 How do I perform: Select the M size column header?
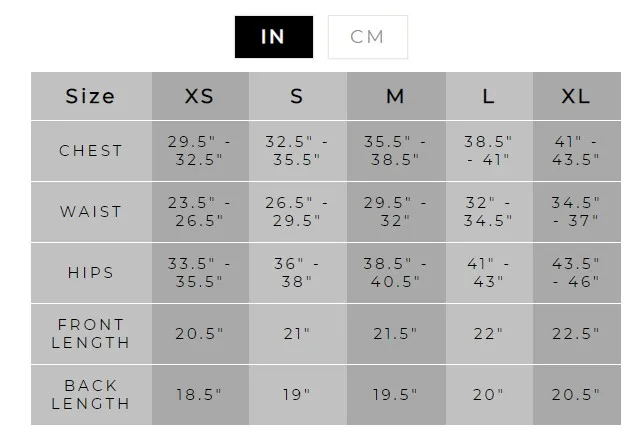point(395,96)
